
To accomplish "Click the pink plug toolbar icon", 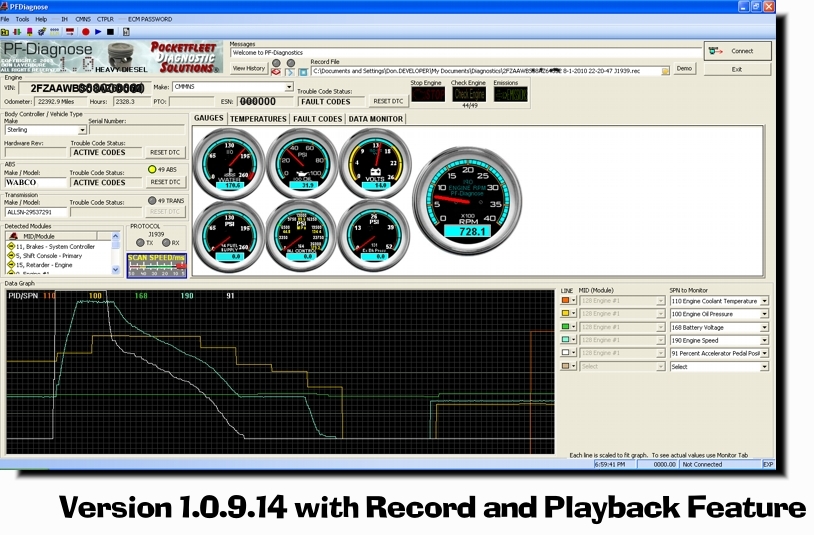I will 30,32.
